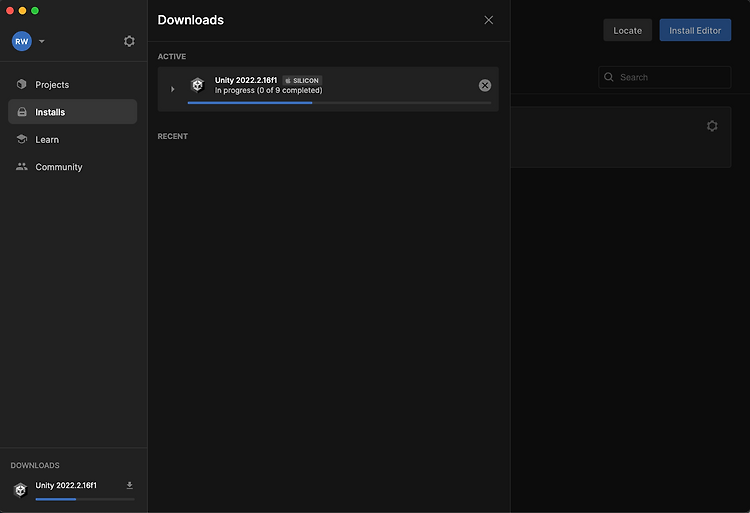
Task: Click the Projects cube icon
Action: pos(22,84)
